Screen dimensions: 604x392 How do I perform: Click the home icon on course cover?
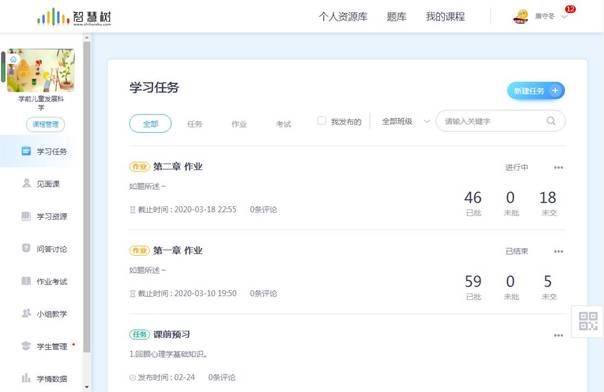(x=13, y=59)
